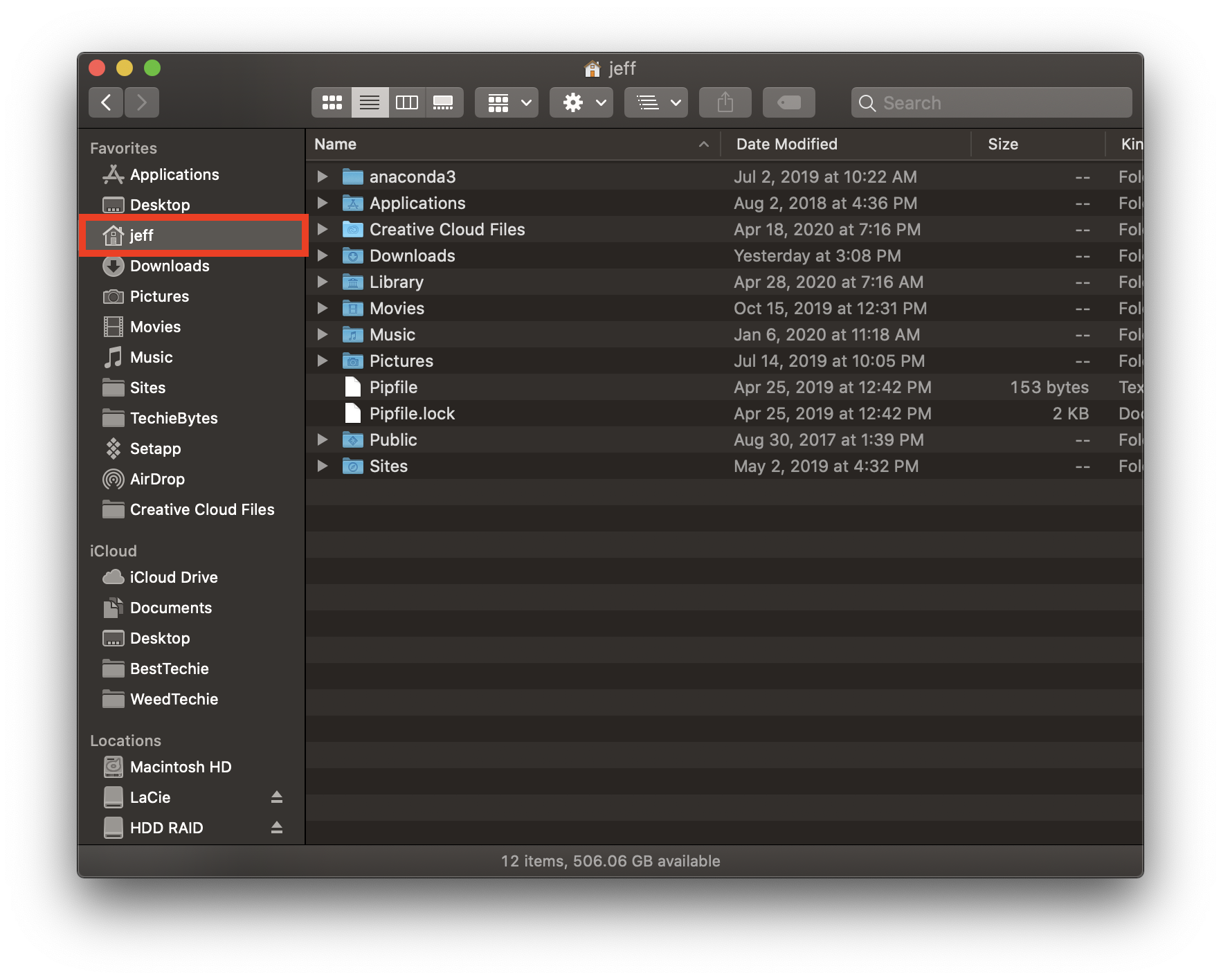Open the group-by arrange dropdown
Screen dimensions: 1221x980
click(507, 103)
